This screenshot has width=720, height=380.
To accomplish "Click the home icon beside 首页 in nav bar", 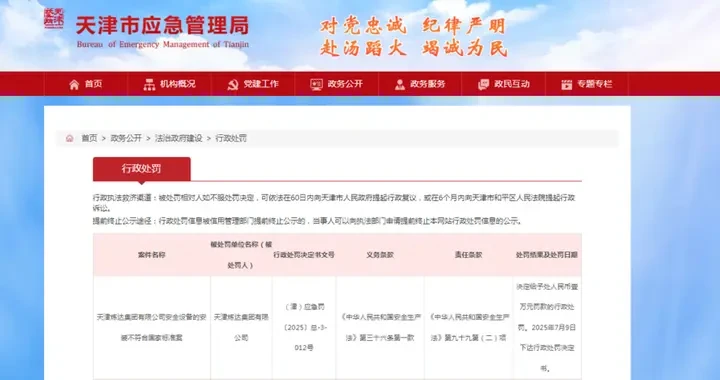I will pyautogui.click(x=74, y=84).
